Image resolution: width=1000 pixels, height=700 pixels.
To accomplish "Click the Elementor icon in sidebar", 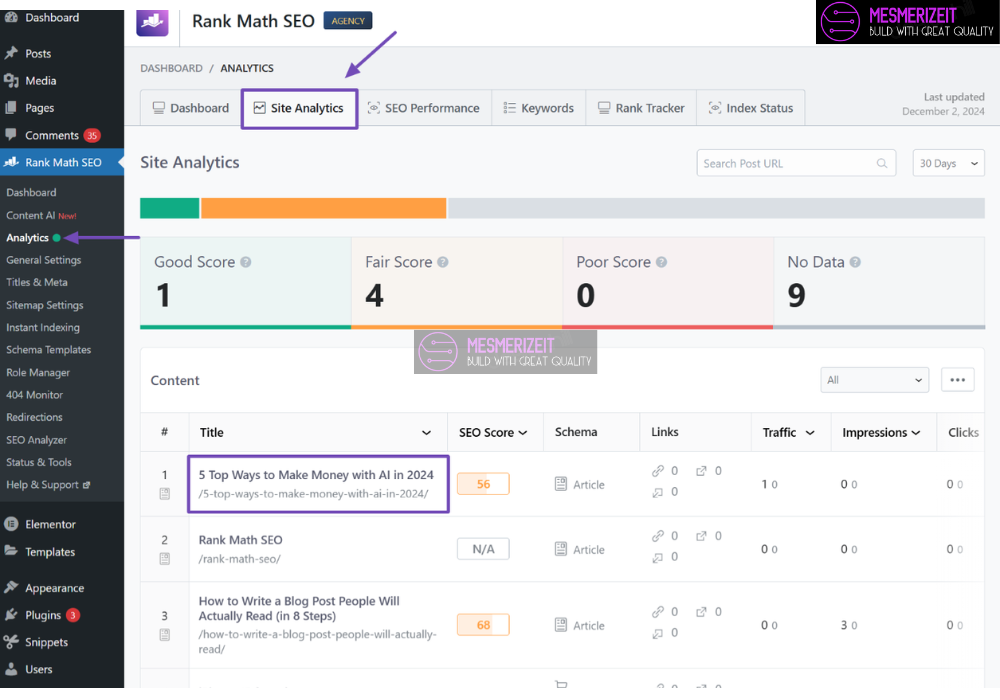I will pos(11,524).
